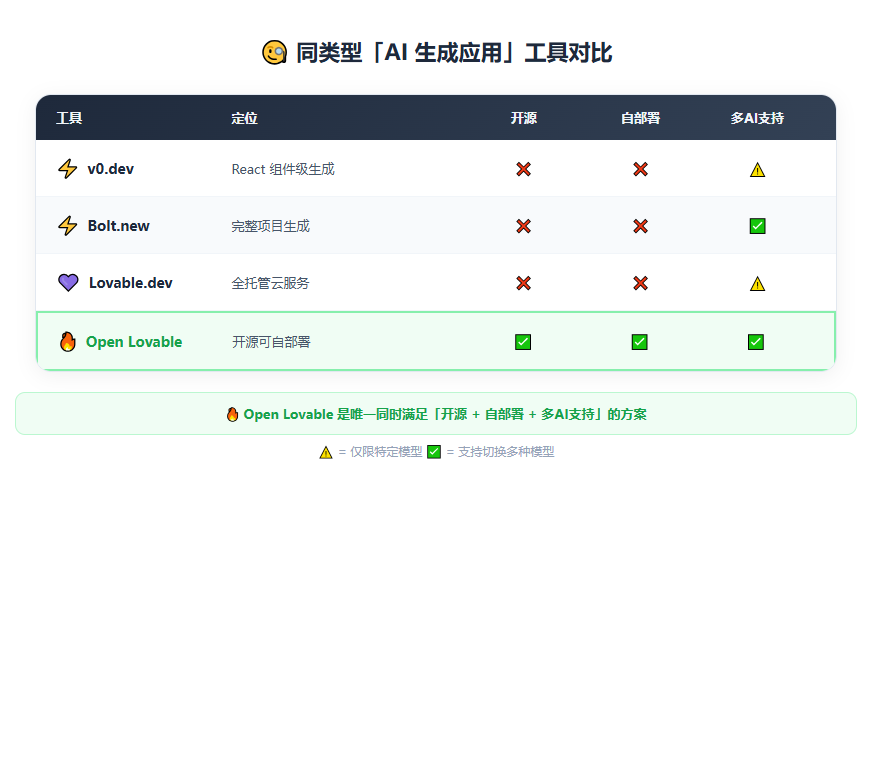Click the red cross under 自部署 for v0.dev
This screenshot has height=772, width=872.
[x=641, y=169]
